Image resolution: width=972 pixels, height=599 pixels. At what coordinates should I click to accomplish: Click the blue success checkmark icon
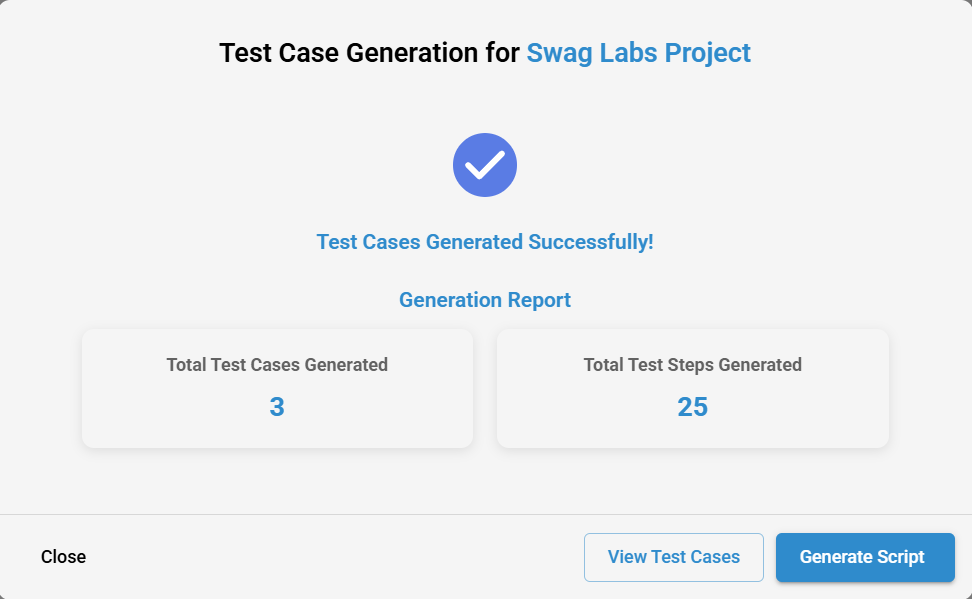[485, 165]
